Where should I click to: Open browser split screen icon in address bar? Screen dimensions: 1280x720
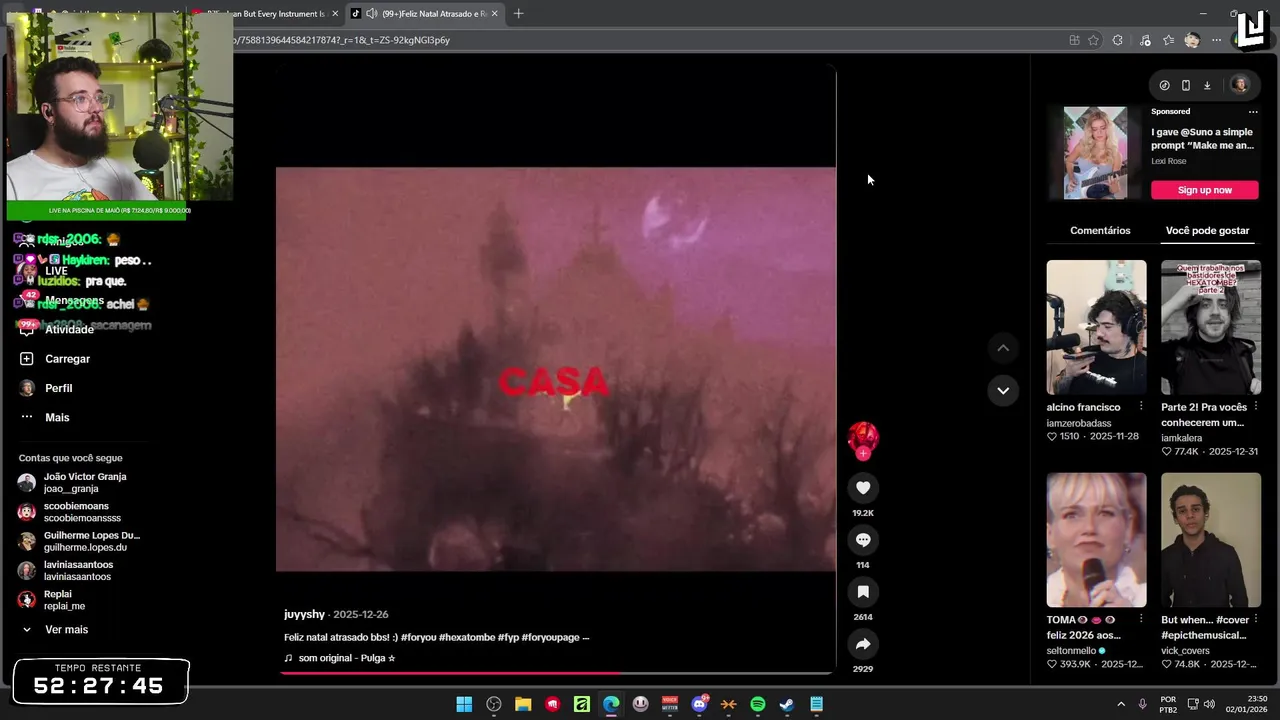point(1074,40)
